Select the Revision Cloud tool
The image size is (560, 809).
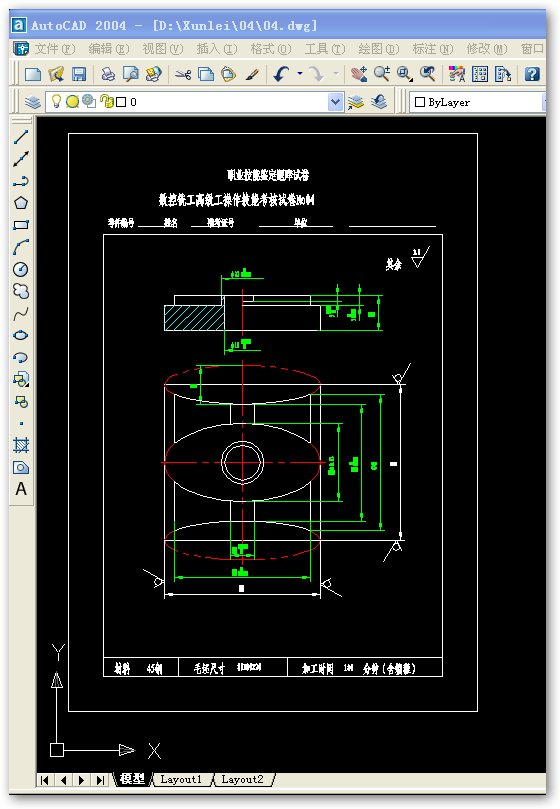point(21,291)
